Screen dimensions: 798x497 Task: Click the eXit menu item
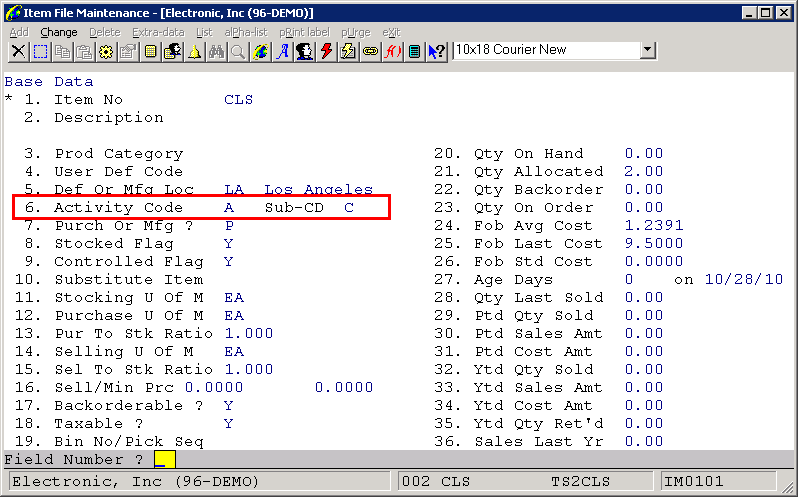click(391, 32)
